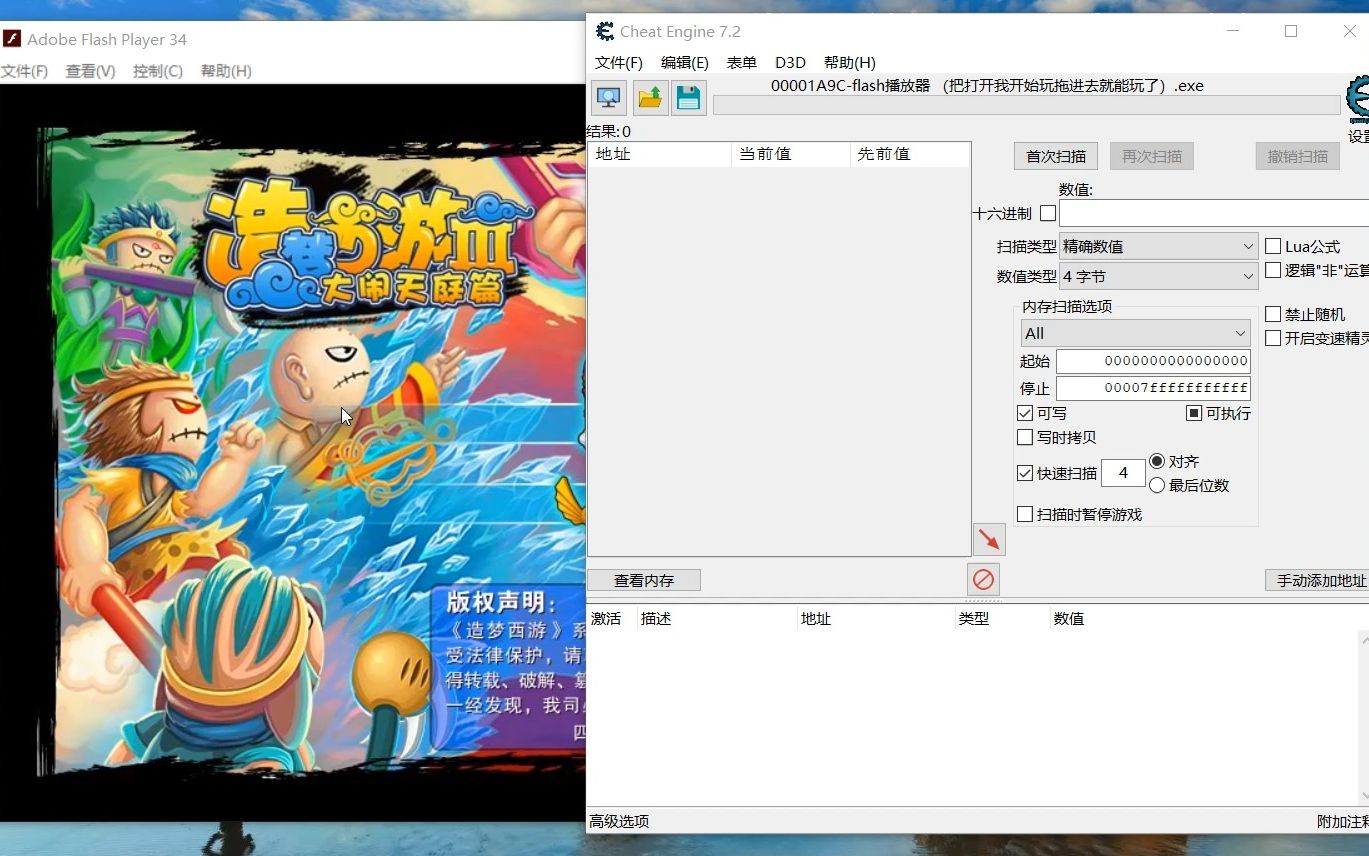Open the 表单 menu
1369x856 pixels.
click(x=742, y=62)
